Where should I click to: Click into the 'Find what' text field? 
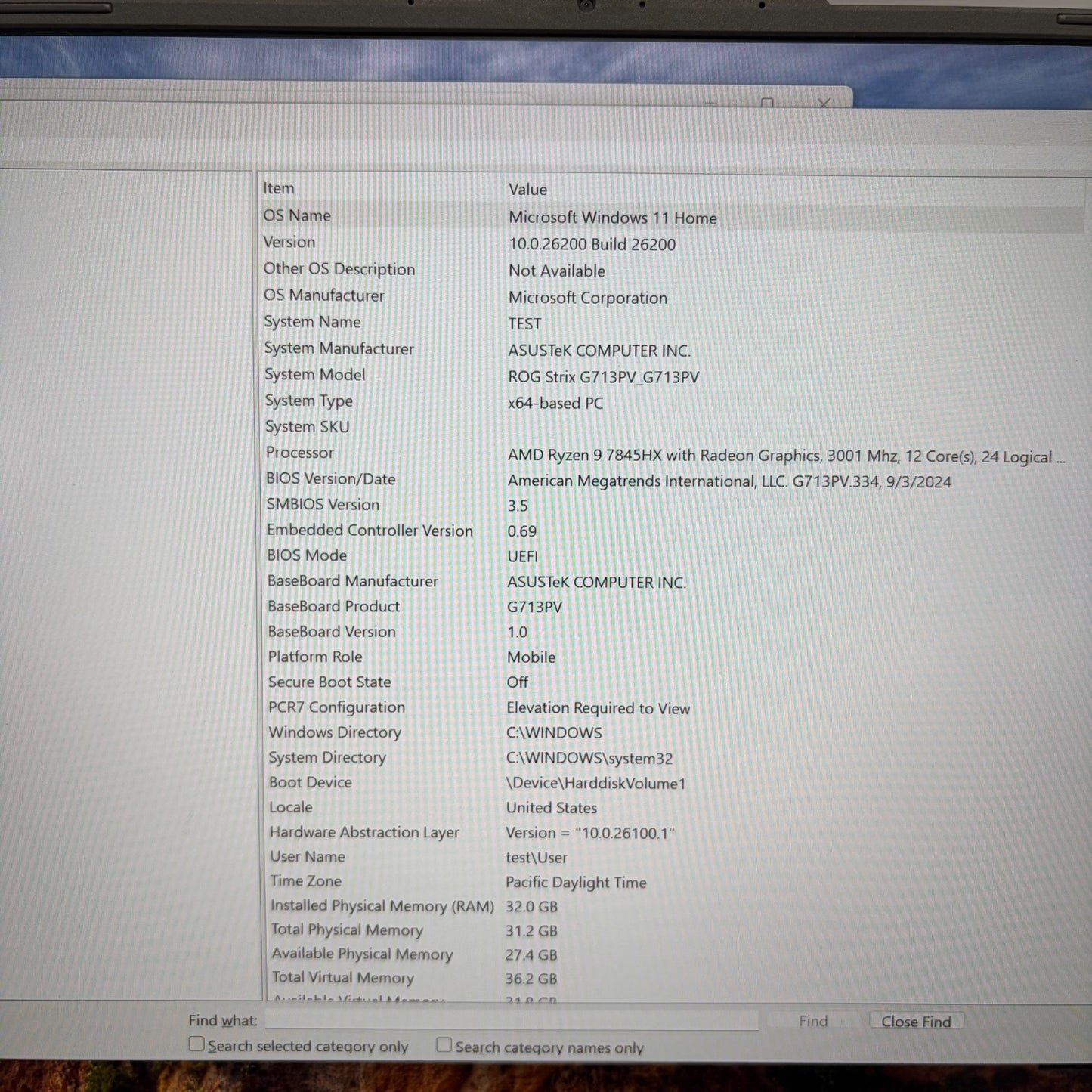[512, 1020]
